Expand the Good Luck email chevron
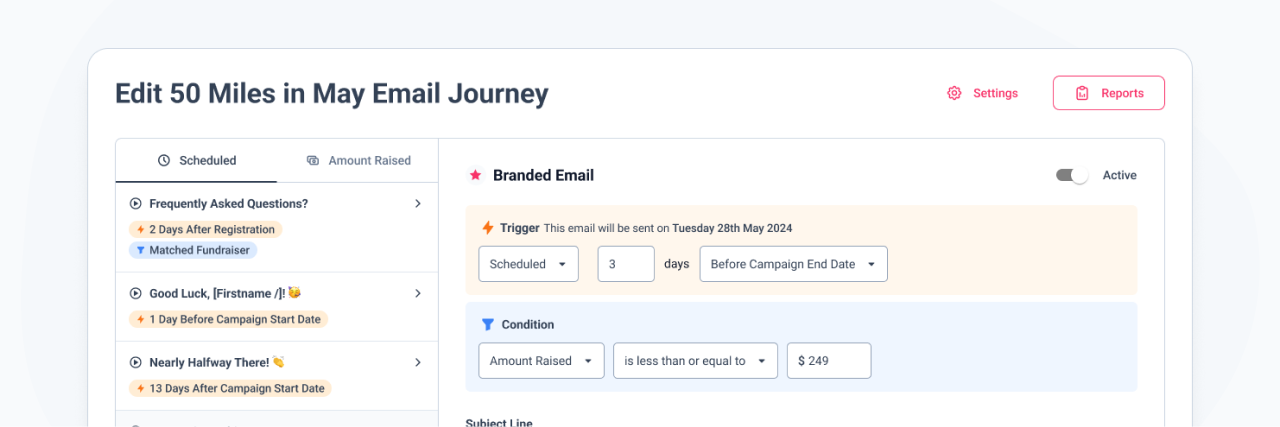The height and width of the screenshot is (427, 1280). coord(418,293)
